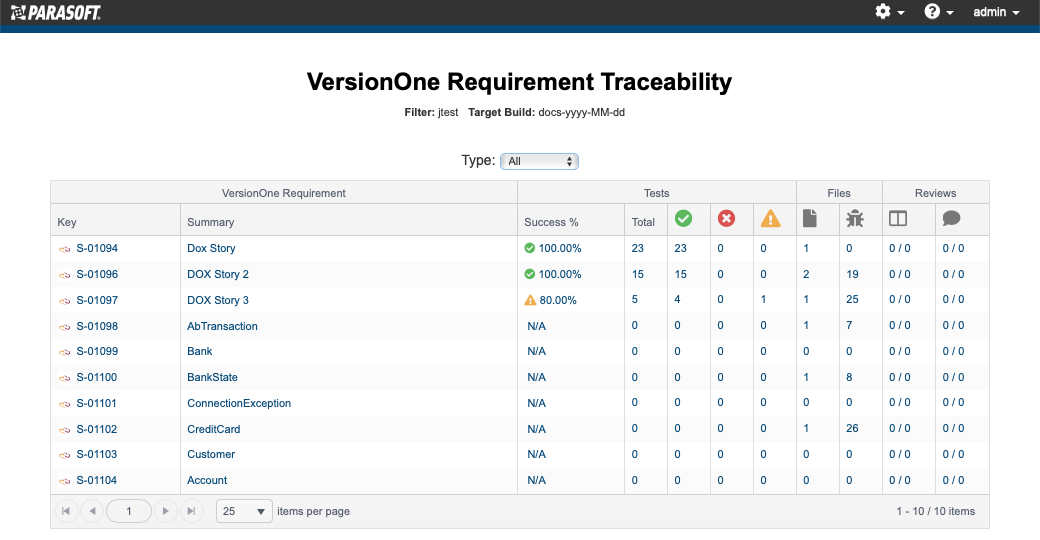The height and width of the screenshot is (540, 1040).
Task: Click total tests value 23
Action: (x=637, y=248)
